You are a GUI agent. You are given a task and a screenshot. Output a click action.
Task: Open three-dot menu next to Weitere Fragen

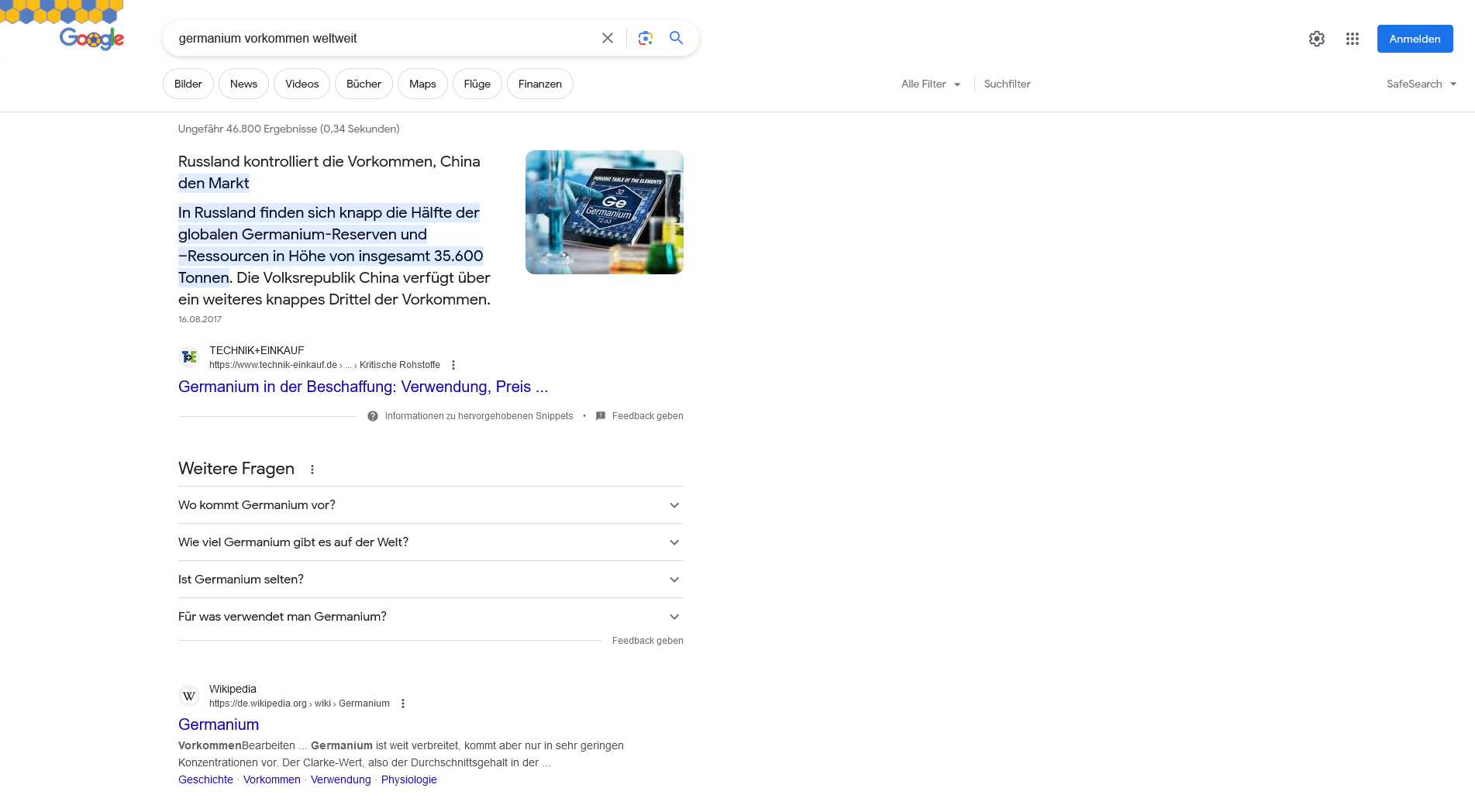[312, 470]
